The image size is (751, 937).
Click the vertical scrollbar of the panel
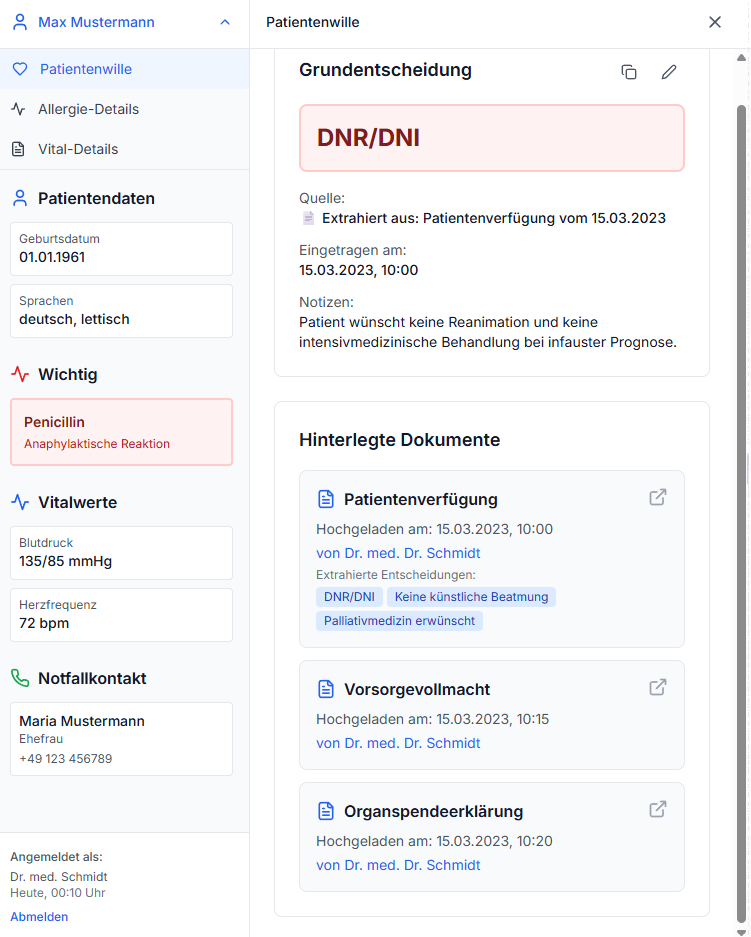(741, 500)
